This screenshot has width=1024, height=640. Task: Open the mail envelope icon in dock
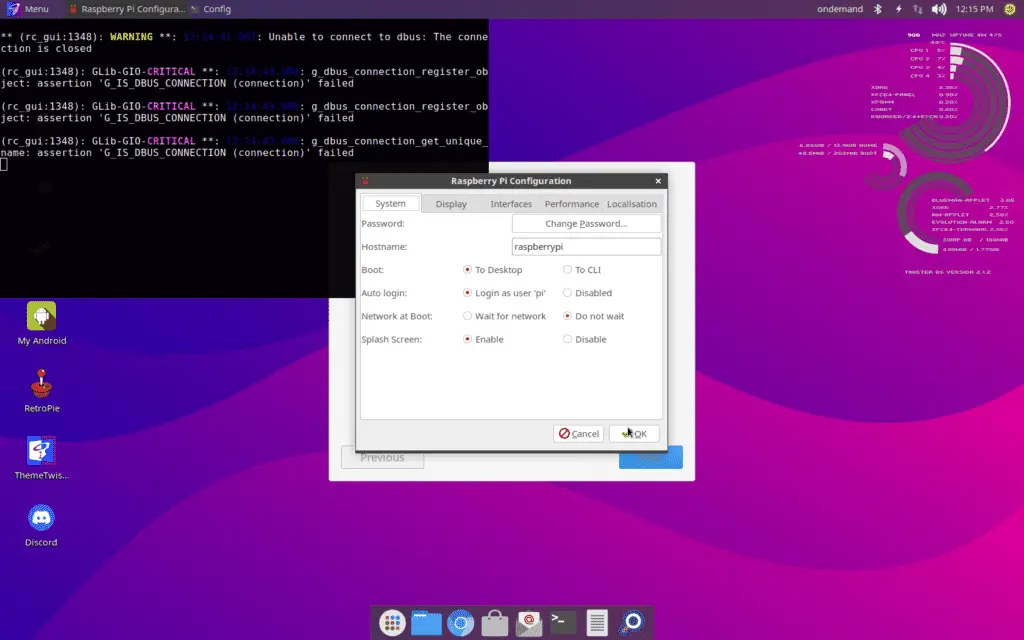[528, 623]
